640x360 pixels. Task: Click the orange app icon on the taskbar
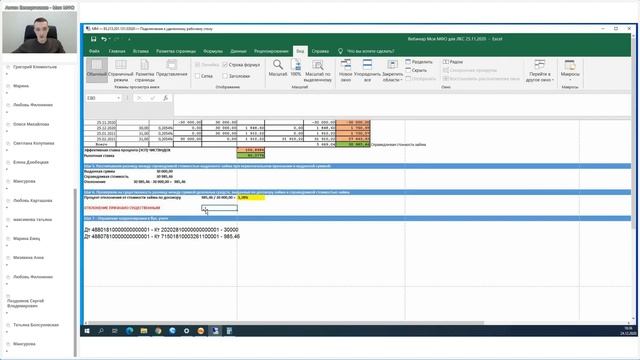point(201,331)
